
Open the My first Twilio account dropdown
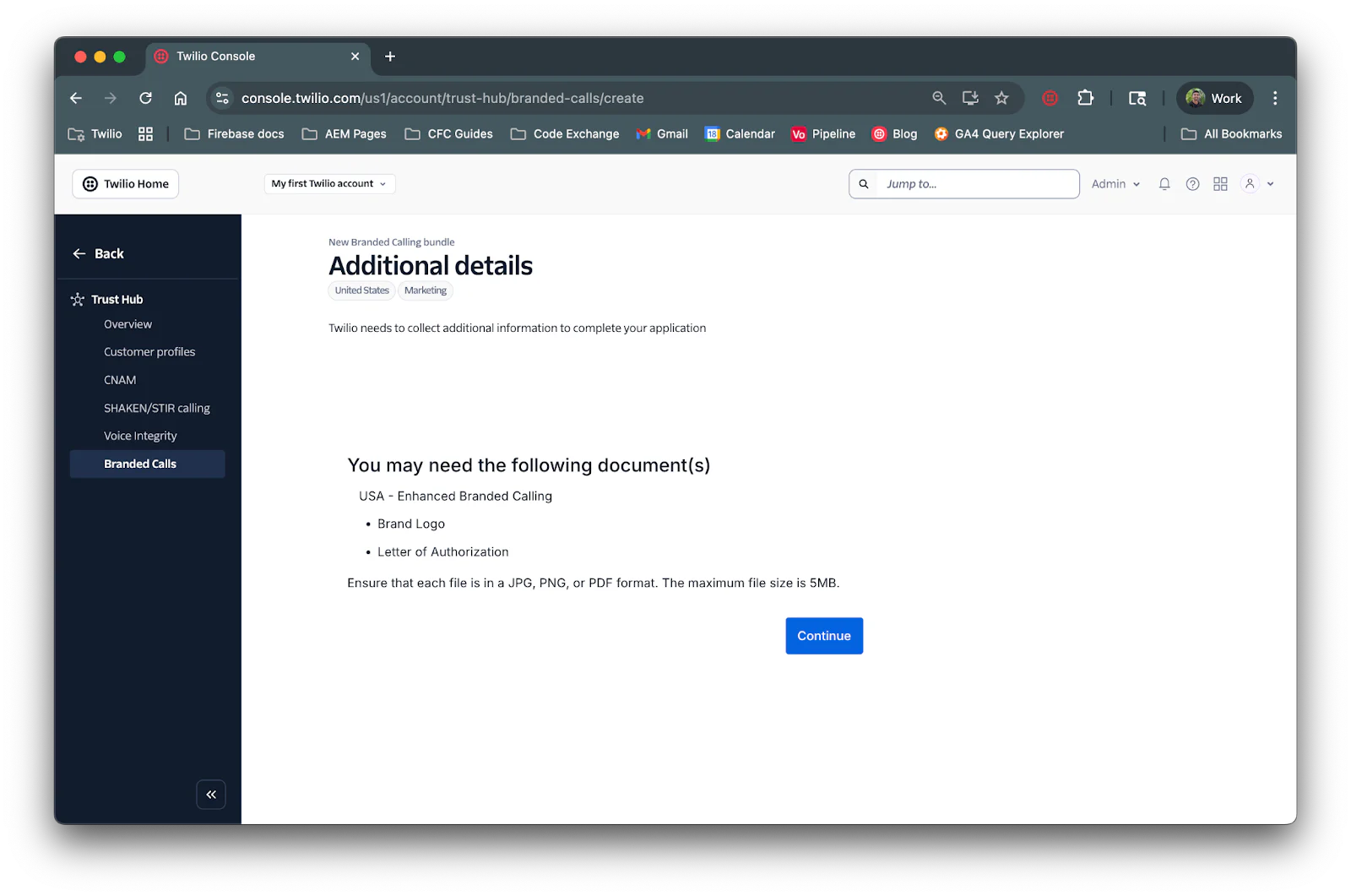coord(329,183)
